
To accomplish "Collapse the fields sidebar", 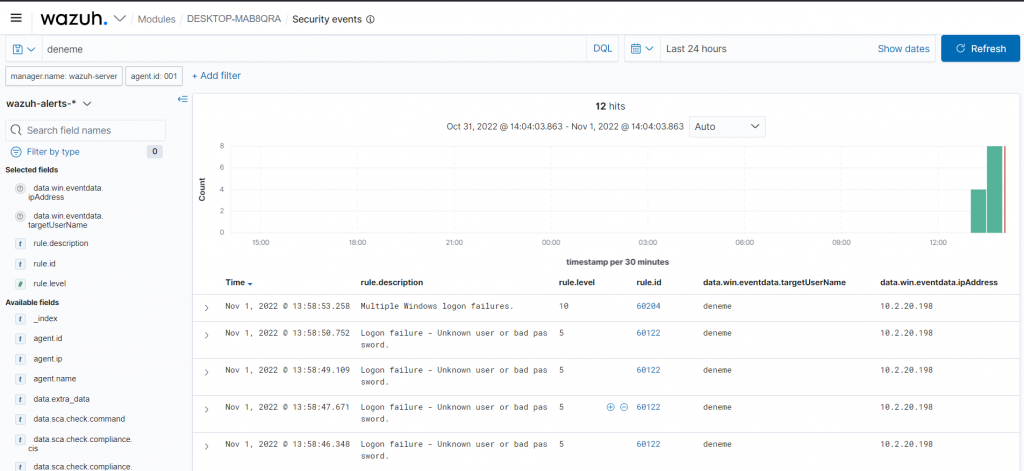I will coord(183,99).
